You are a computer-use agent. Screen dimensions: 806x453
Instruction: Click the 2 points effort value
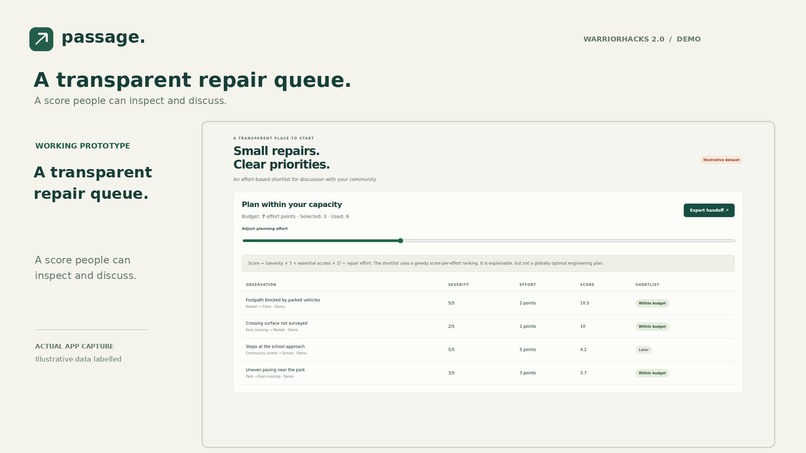click(x=527, y=303)
